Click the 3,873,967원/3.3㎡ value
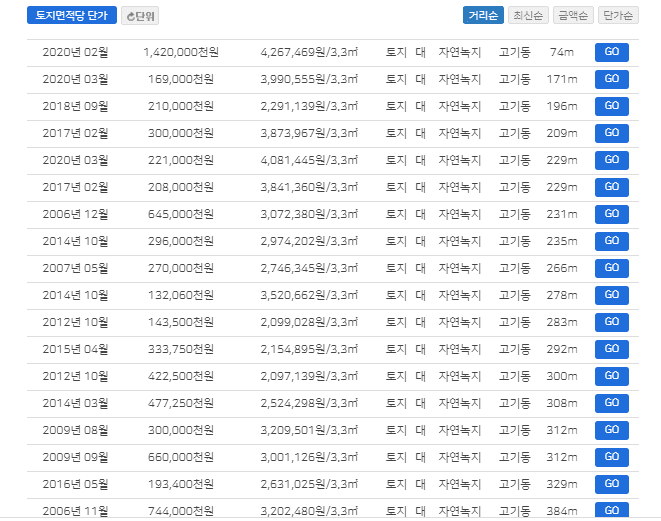This screenshot has height=521, width=661. coord(309,133)
